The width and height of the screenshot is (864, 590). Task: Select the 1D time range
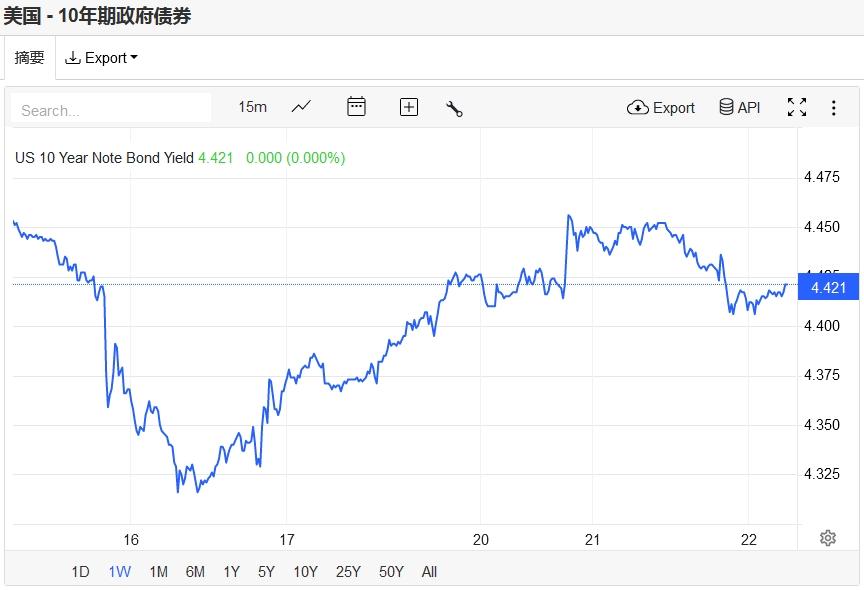point(80,572)
